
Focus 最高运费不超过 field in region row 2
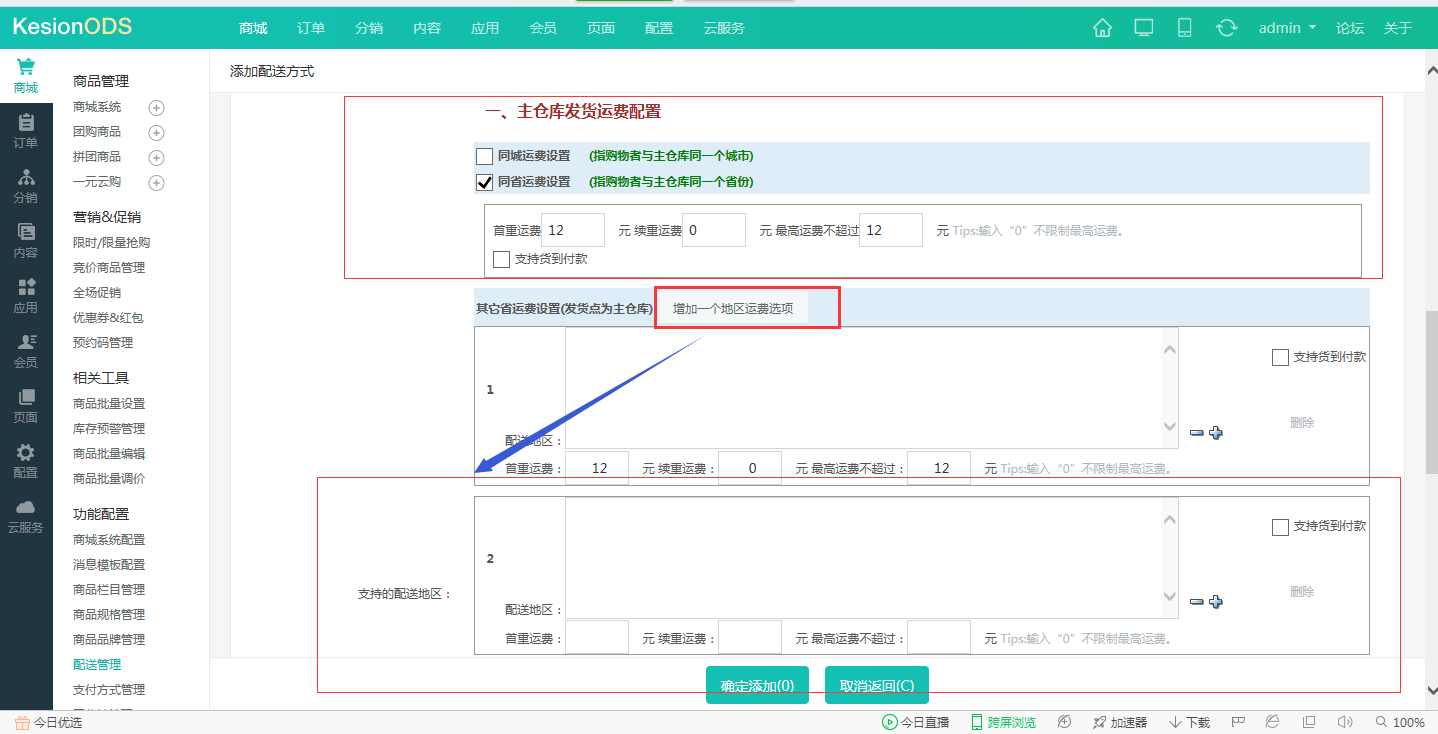tap(939, 637)
